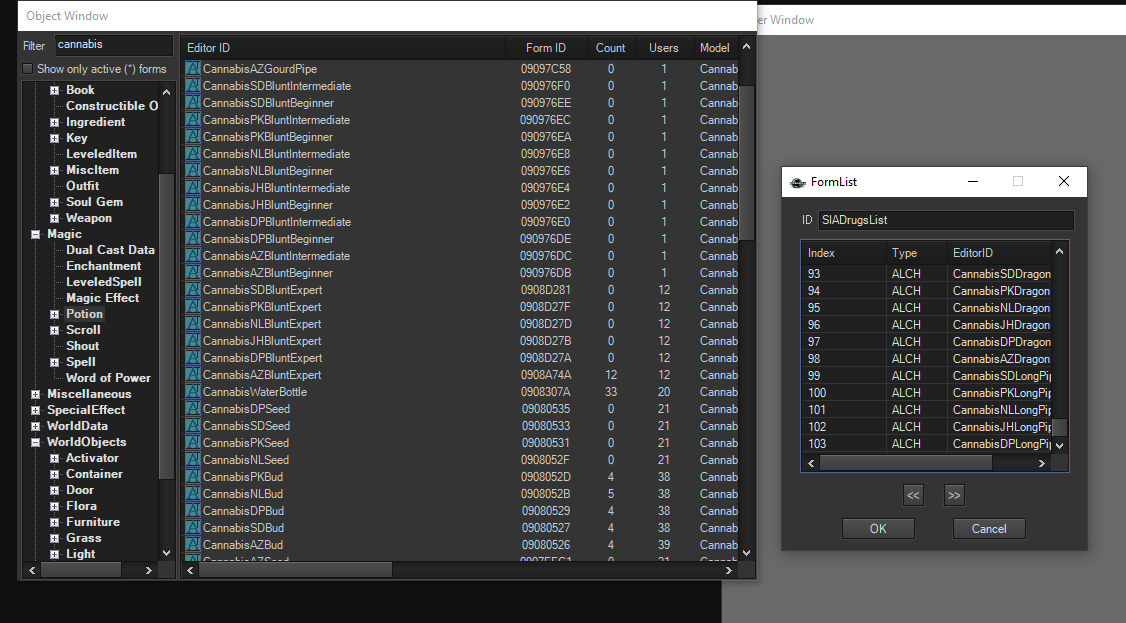This screenshot has width=1126, height=623.
Task: Expand the Spell tree node
Action: [54, 362]
